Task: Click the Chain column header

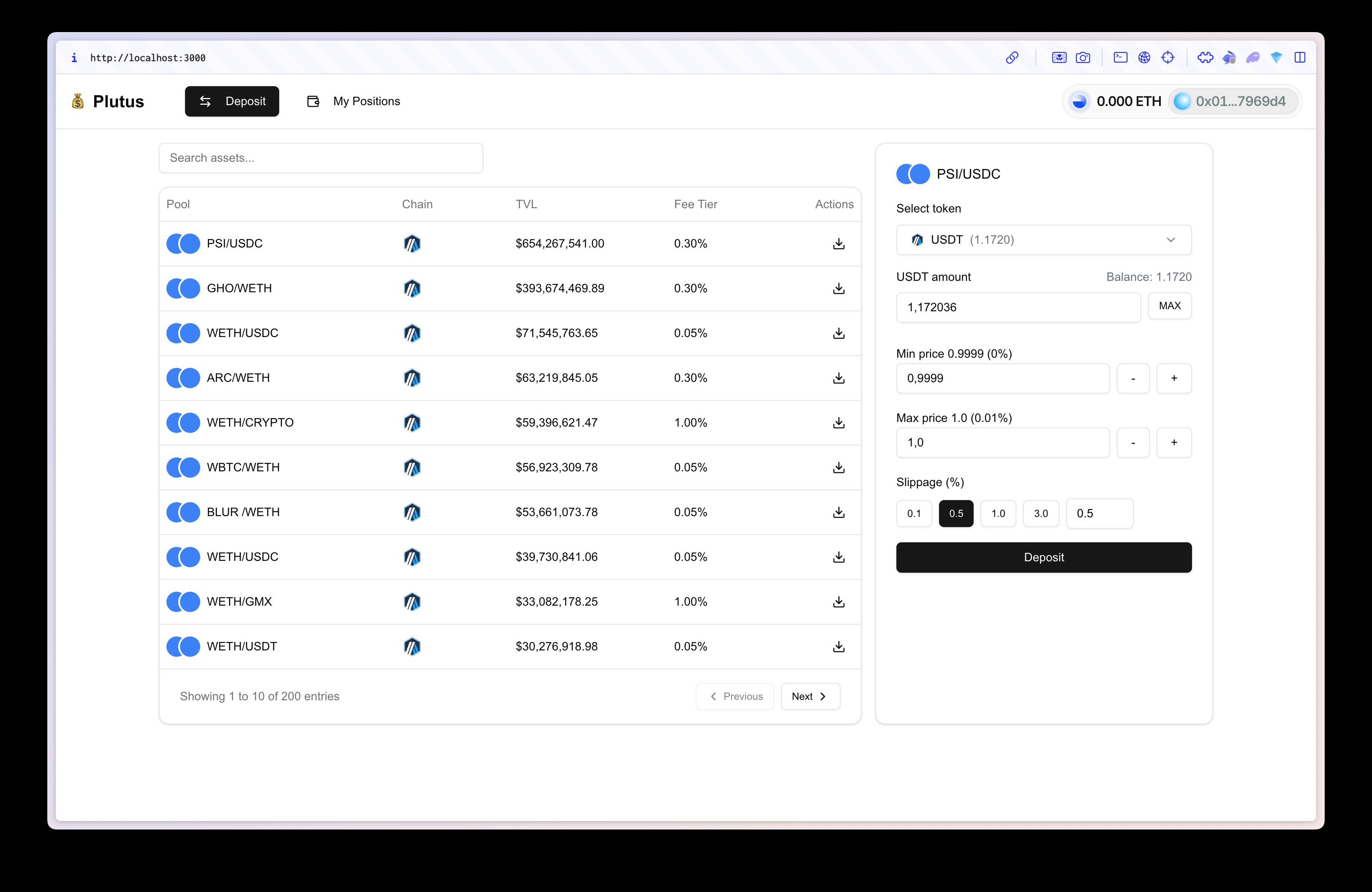Action: coord(417,204)
